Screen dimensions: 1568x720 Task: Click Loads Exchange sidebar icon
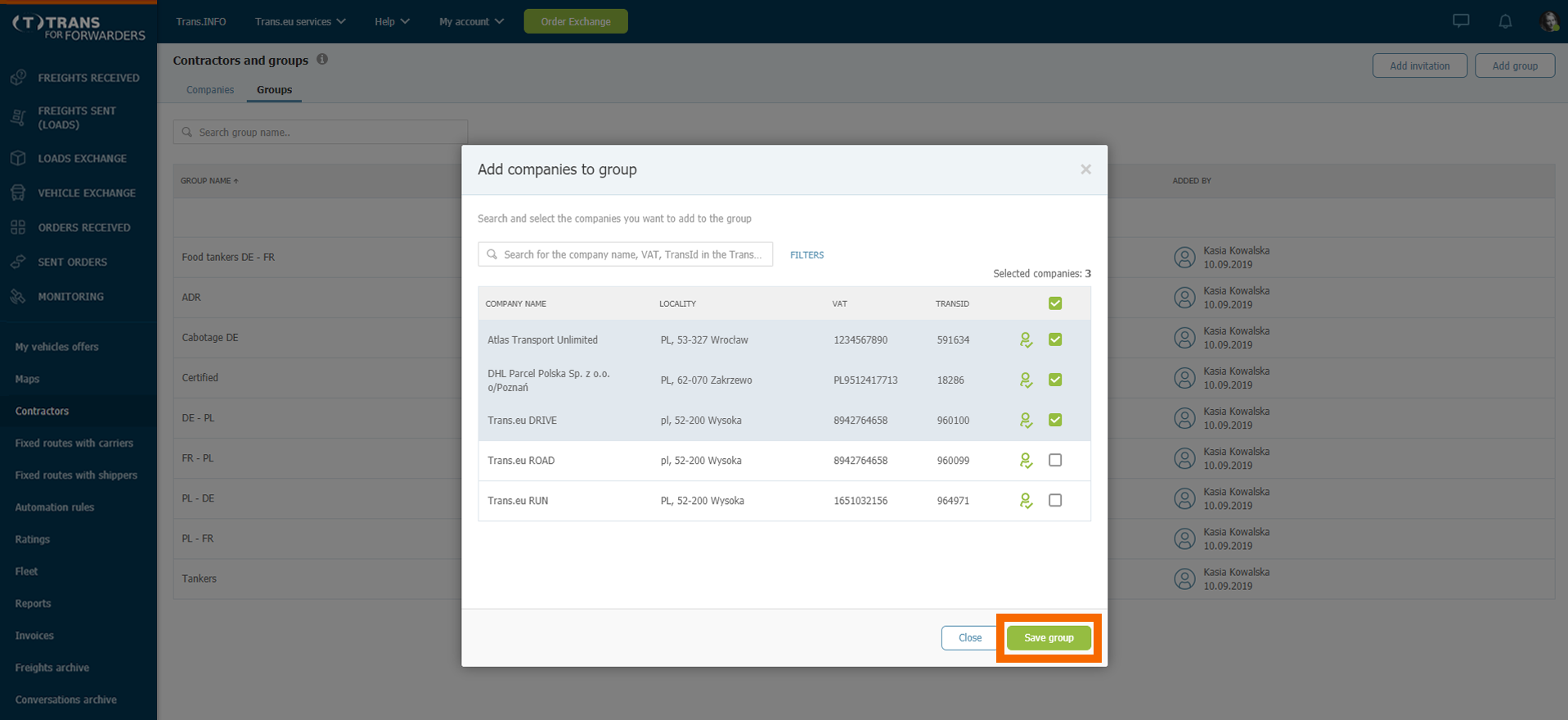tap(18, 158)
